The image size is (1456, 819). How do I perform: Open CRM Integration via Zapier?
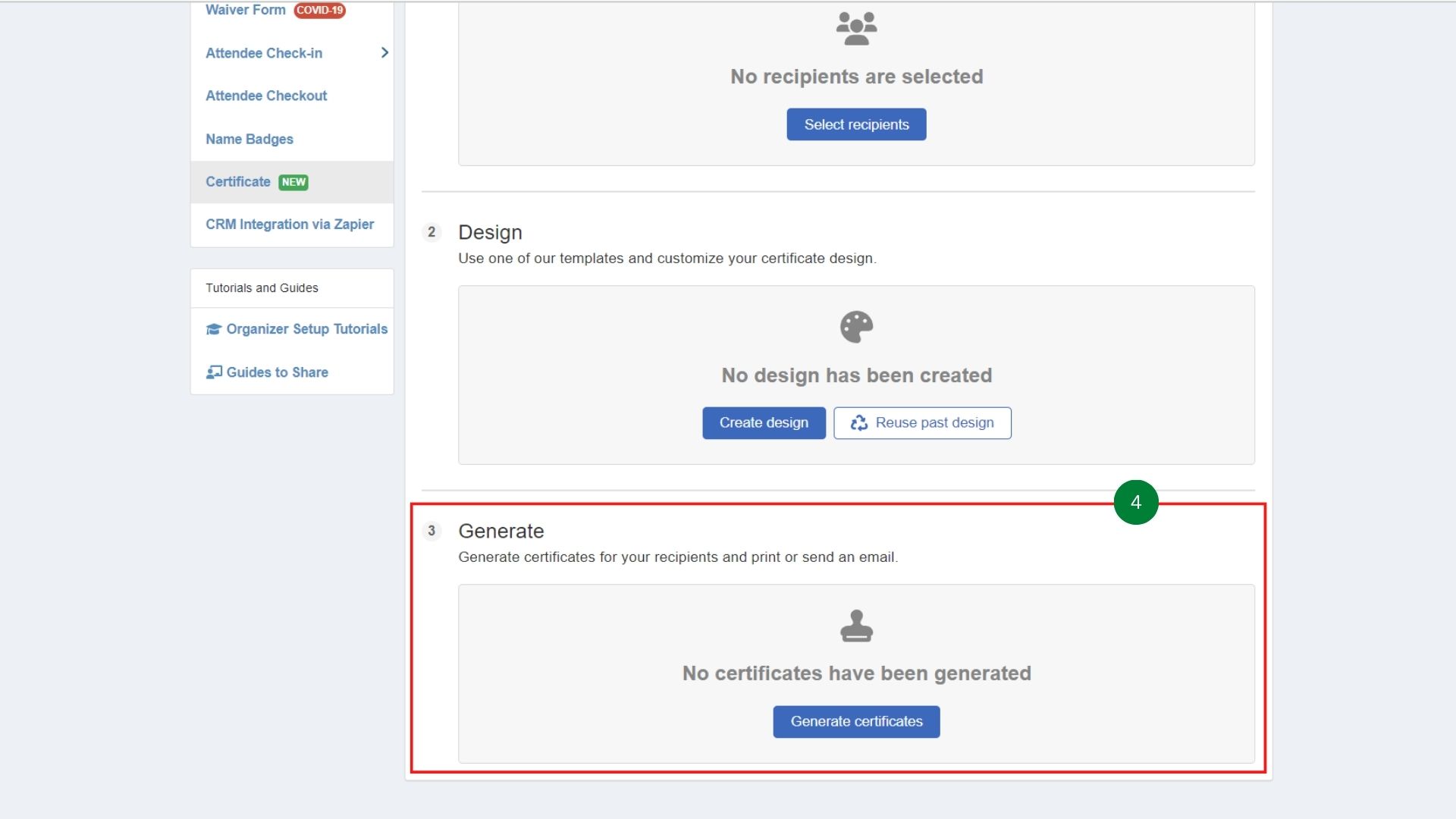tap(290, 224)
